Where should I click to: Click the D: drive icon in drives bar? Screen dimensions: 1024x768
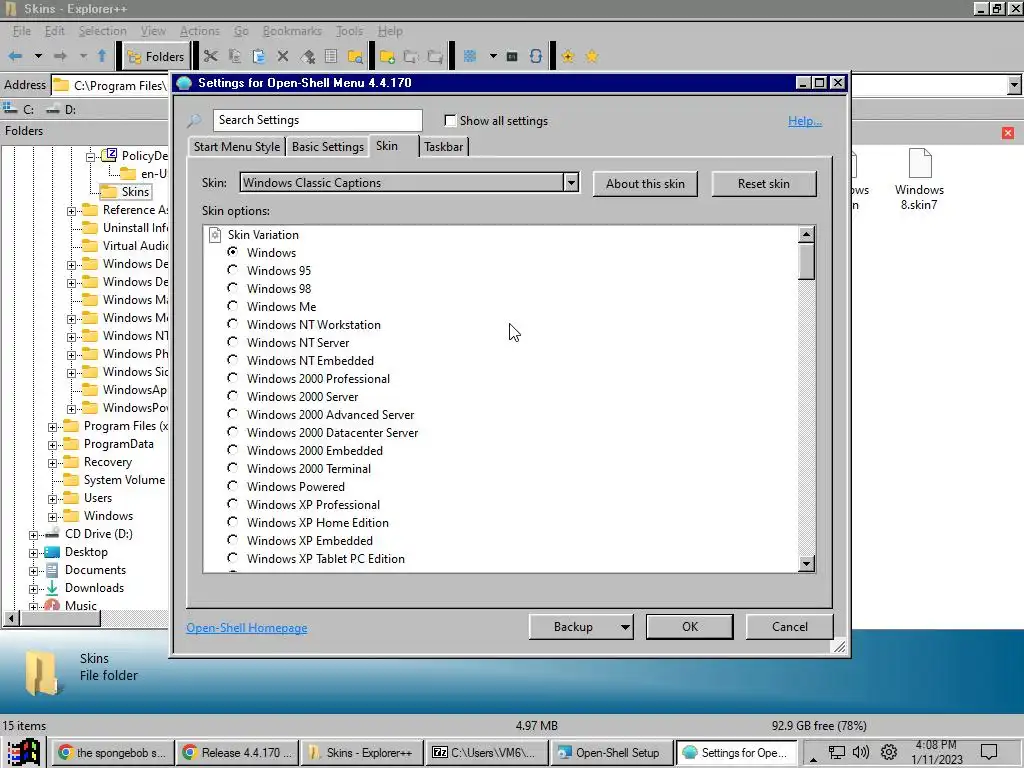pos(61,109)
